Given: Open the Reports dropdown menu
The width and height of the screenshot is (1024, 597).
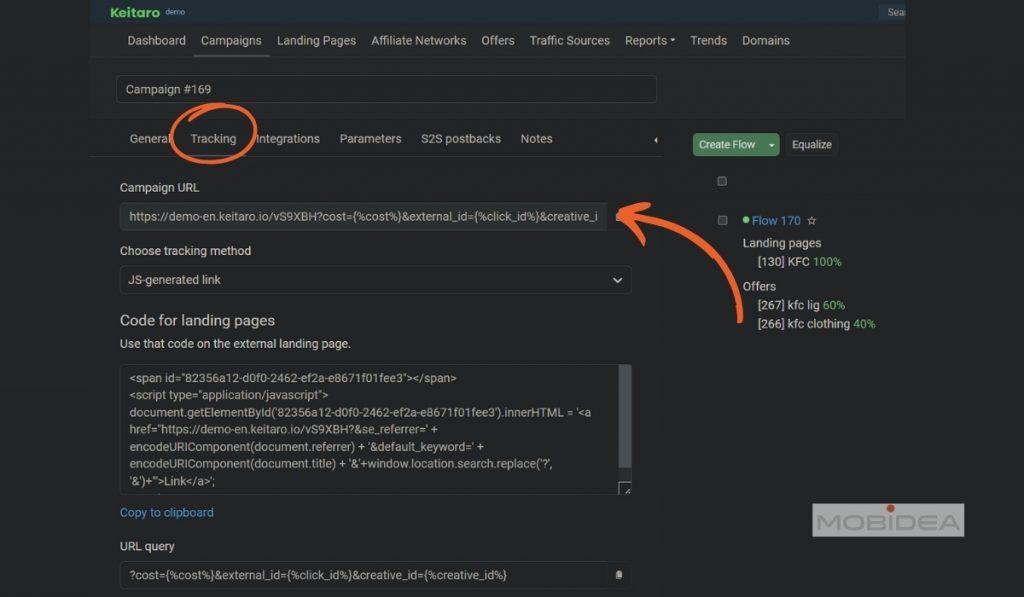Looking at the screenshot, I should pyautogui.click(x=649, y=41).
